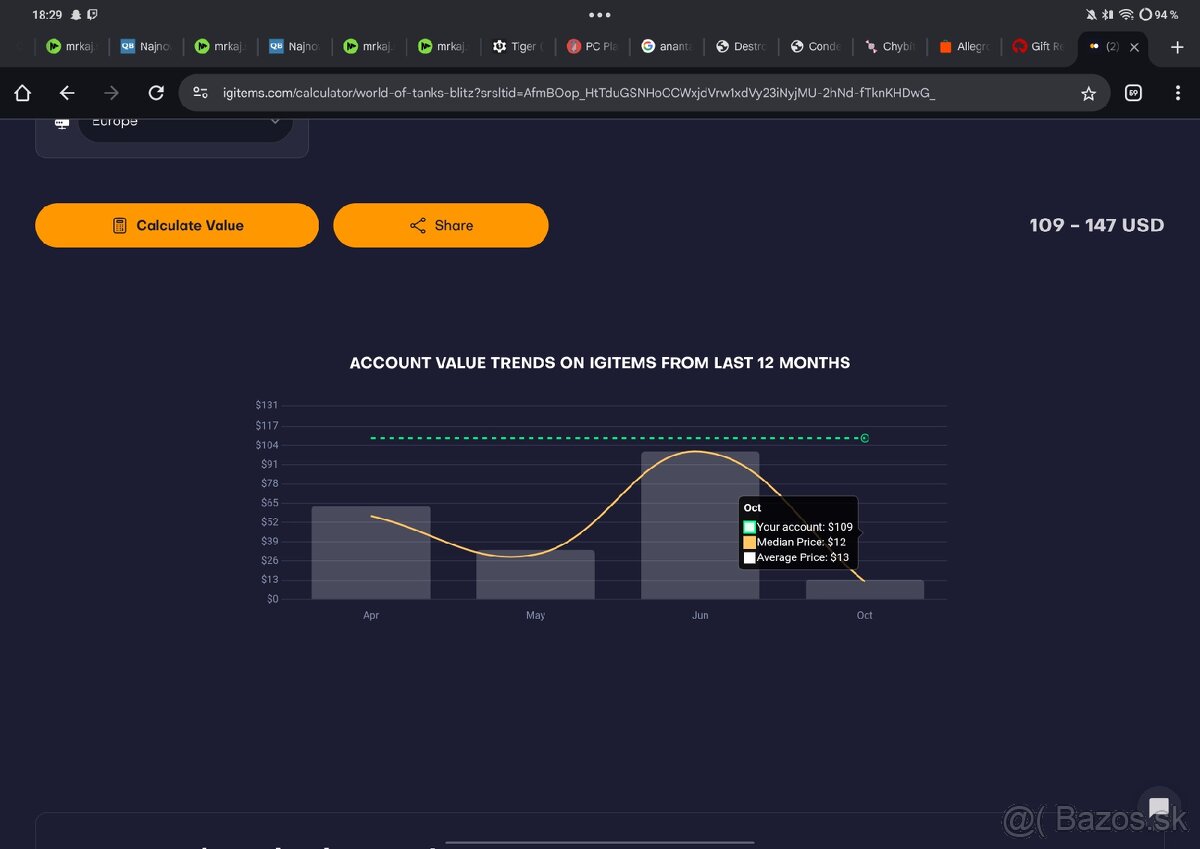Click the Share button
Viewport: 1200px width, 849px height.
click(x=440, y=225)
